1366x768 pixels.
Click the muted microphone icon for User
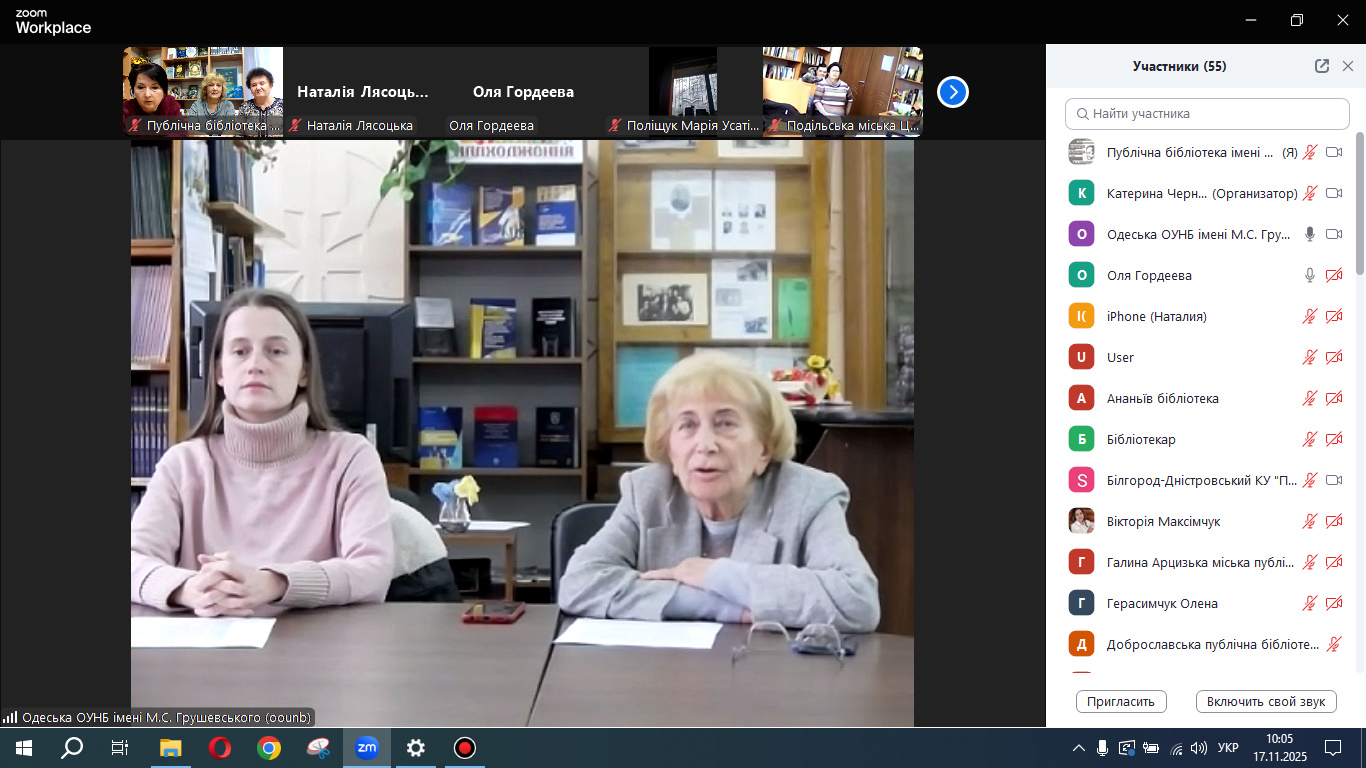coord(1309,357)
